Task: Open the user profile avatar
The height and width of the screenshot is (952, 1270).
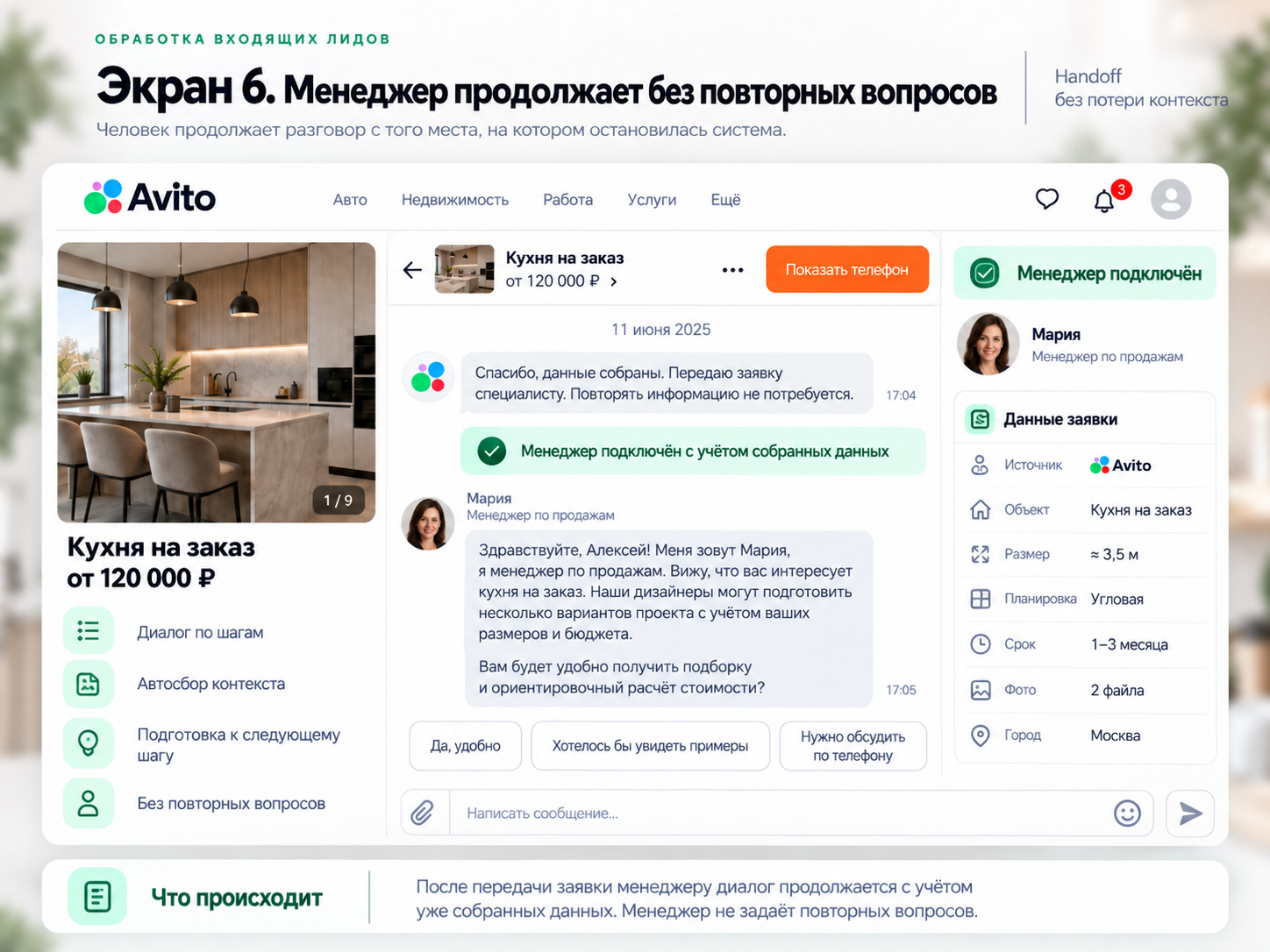Action: coord(1171,199)
